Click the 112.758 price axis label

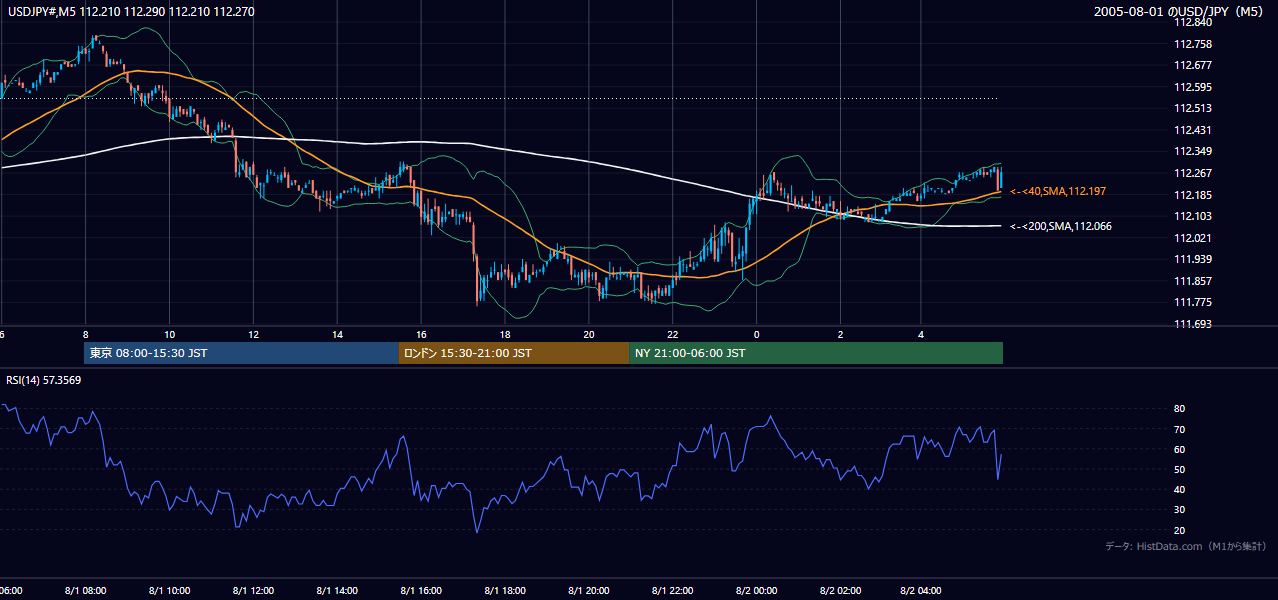pos(1192,44)
